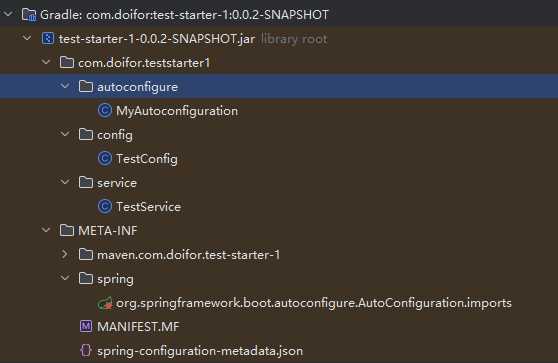Select org.springframework.boot.autoconfigure.AutoConfiguration.imports file
The height and width of the screenshot is (363, 558).
tap(314, 303)
